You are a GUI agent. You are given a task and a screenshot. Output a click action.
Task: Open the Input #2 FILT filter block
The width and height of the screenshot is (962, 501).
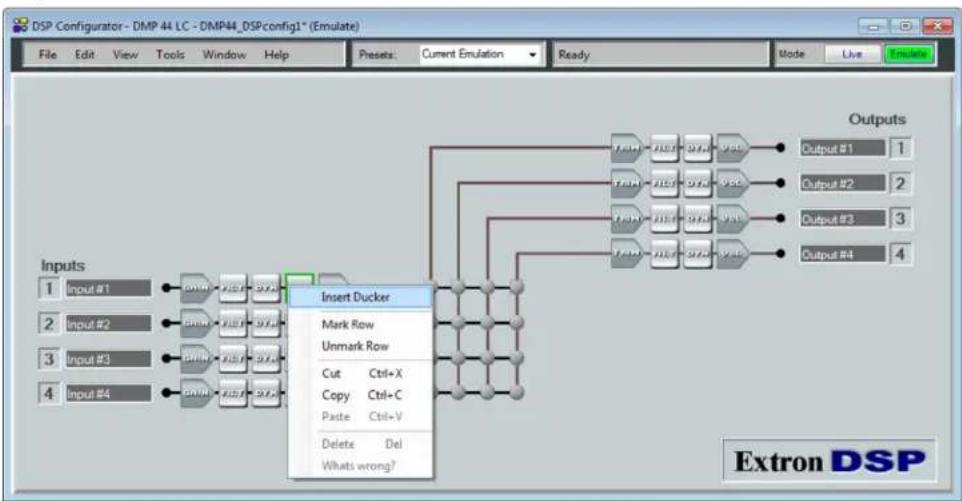tap(233, 323)
